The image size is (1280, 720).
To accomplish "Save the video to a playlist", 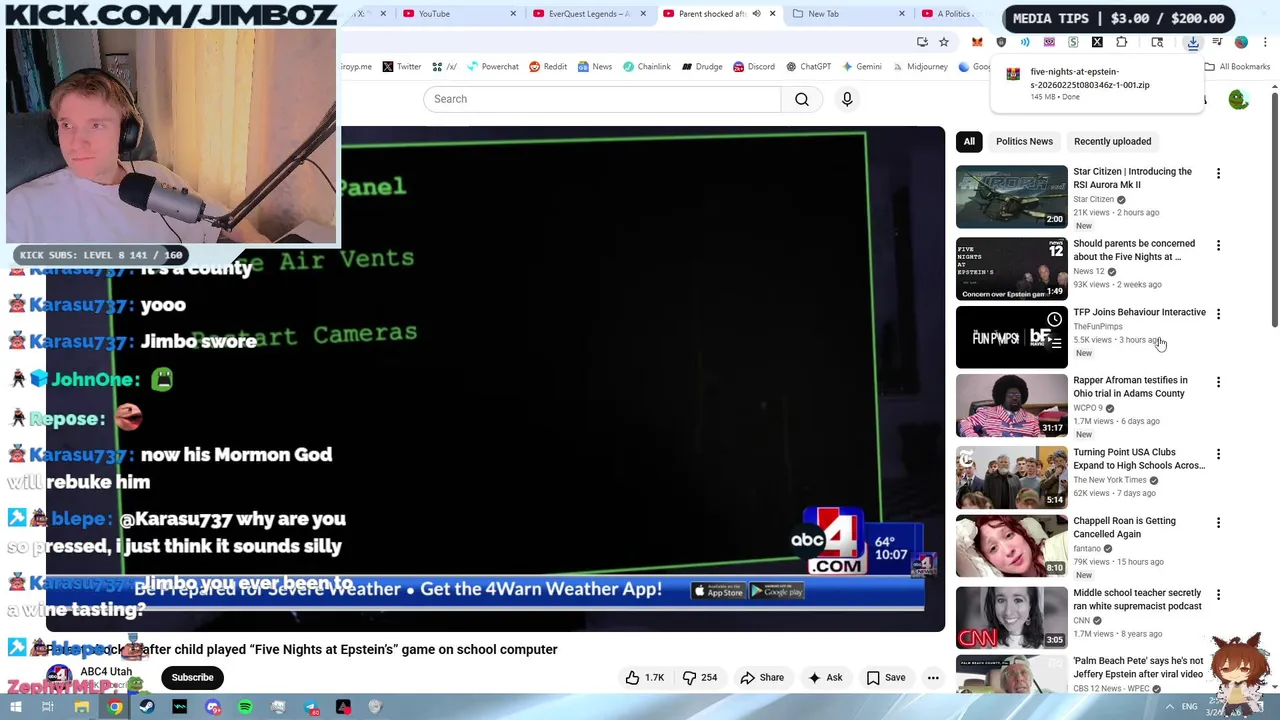I will (886, 678).
